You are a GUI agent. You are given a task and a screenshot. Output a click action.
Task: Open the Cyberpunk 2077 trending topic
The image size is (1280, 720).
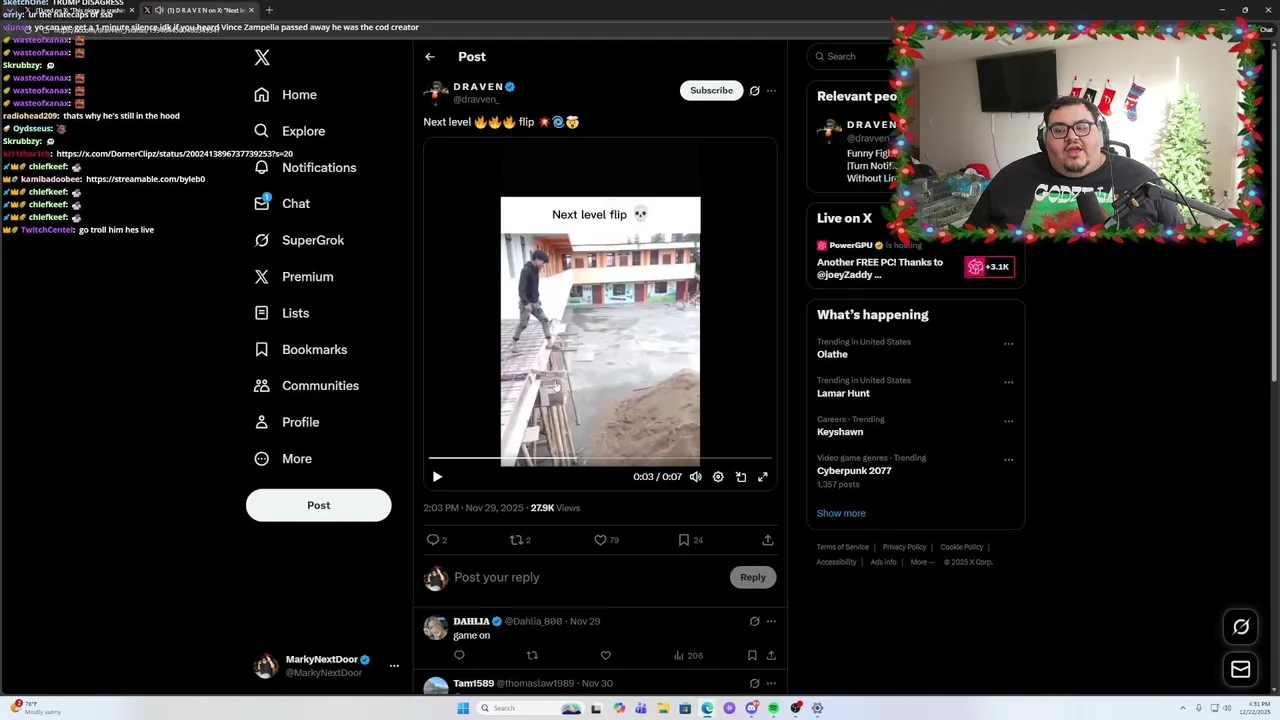point(854,470)
